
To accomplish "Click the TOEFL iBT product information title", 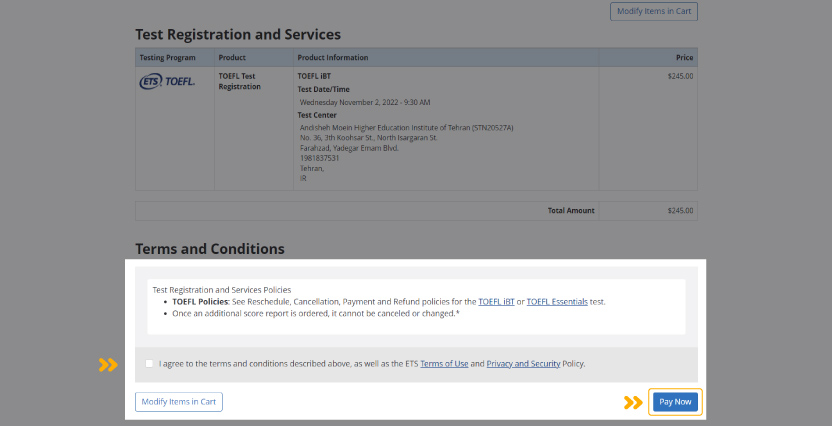I will coord(314,76).
